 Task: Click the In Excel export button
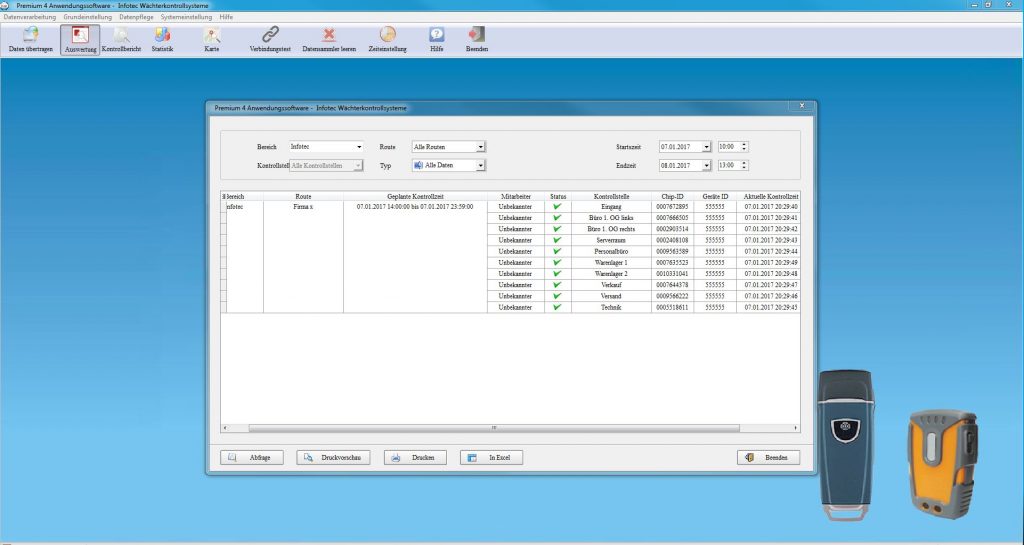[x=491, y=457]
